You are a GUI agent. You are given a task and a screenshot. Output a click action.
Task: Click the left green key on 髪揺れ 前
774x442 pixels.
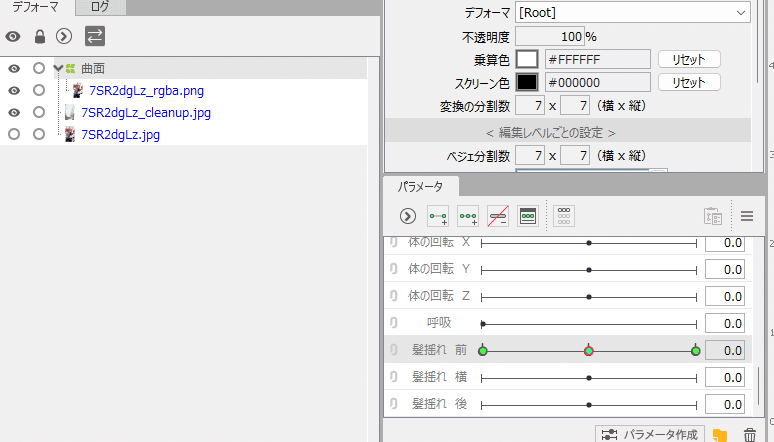483,351
